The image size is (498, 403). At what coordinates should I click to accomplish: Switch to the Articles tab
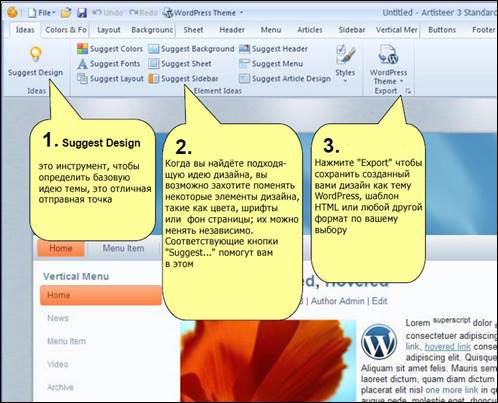pos(310,30)
